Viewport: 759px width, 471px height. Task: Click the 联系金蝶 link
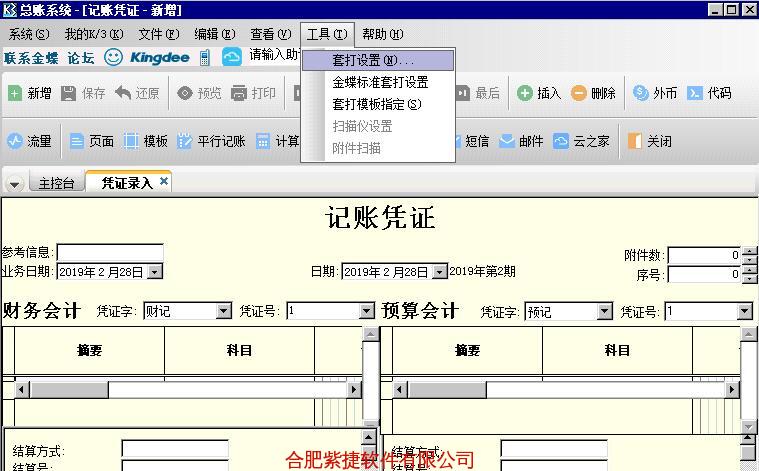point(32,58)
